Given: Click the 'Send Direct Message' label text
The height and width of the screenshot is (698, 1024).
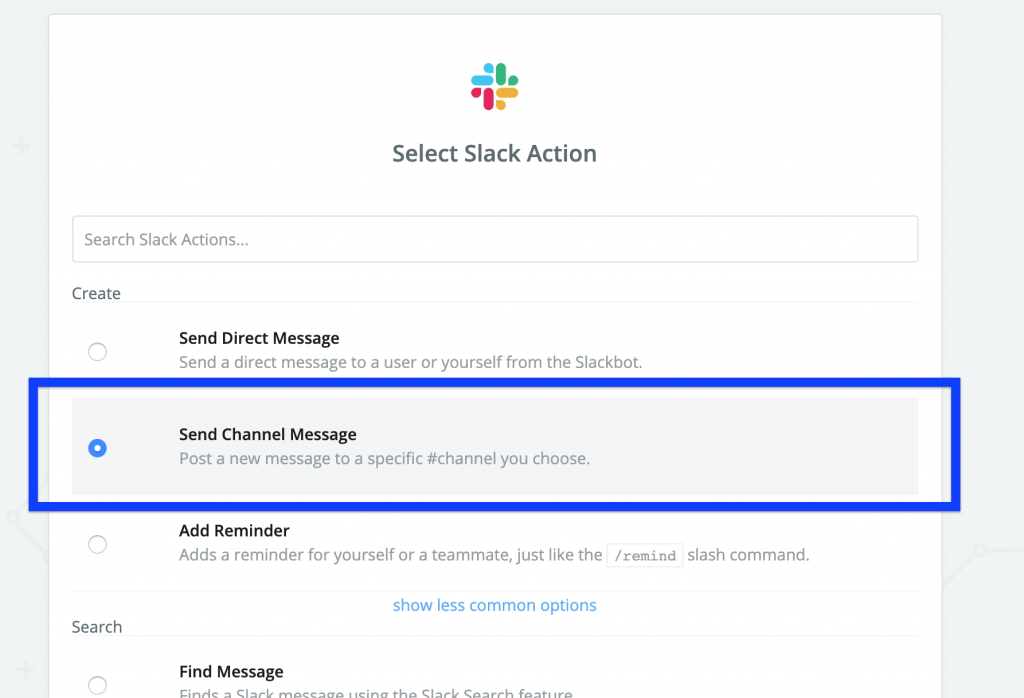Looking at the screenshot, I should [258, 338].
